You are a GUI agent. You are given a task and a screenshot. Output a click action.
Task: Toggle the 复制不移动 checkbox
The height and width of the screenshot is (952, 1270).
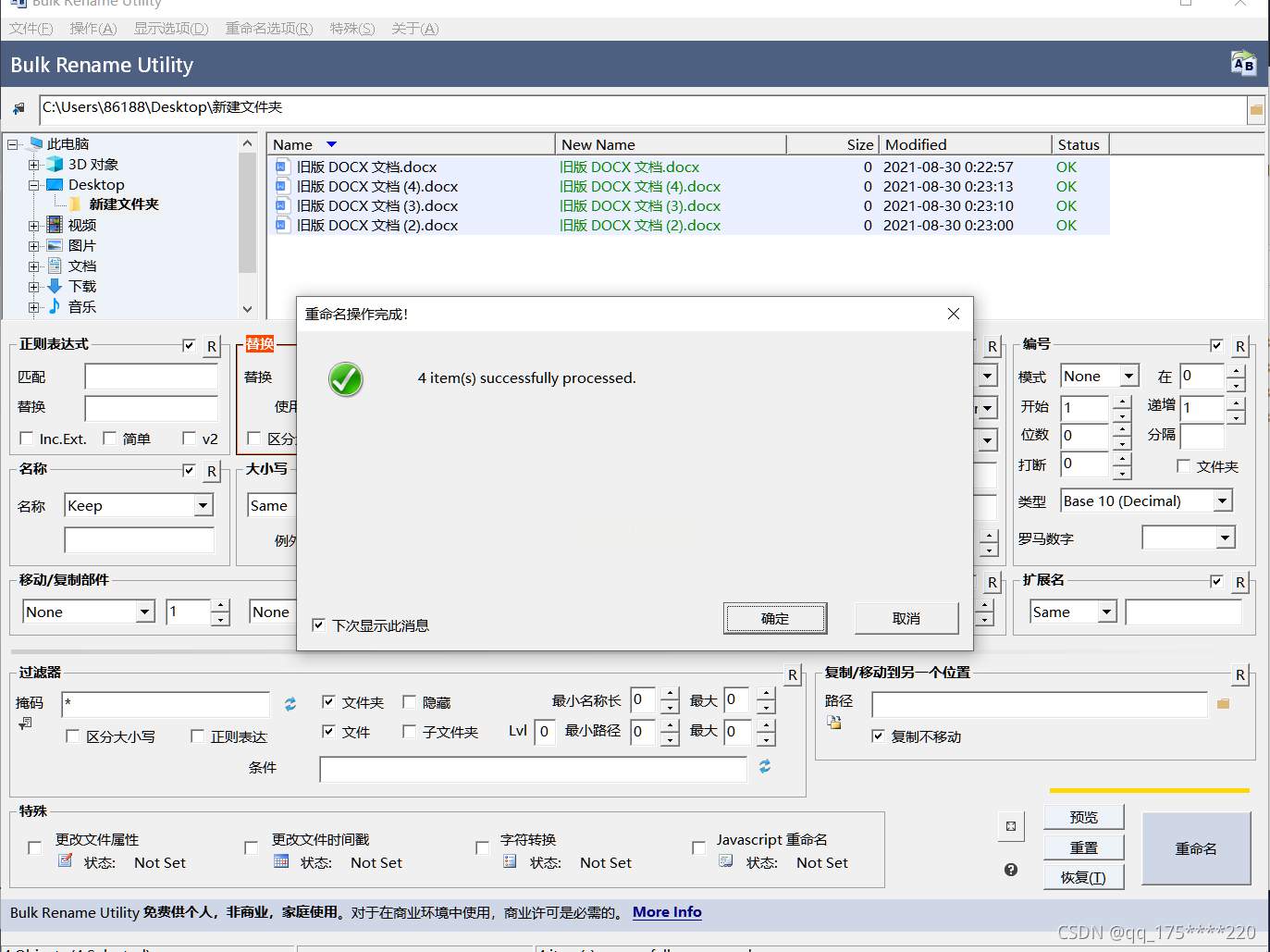point(878,736)
